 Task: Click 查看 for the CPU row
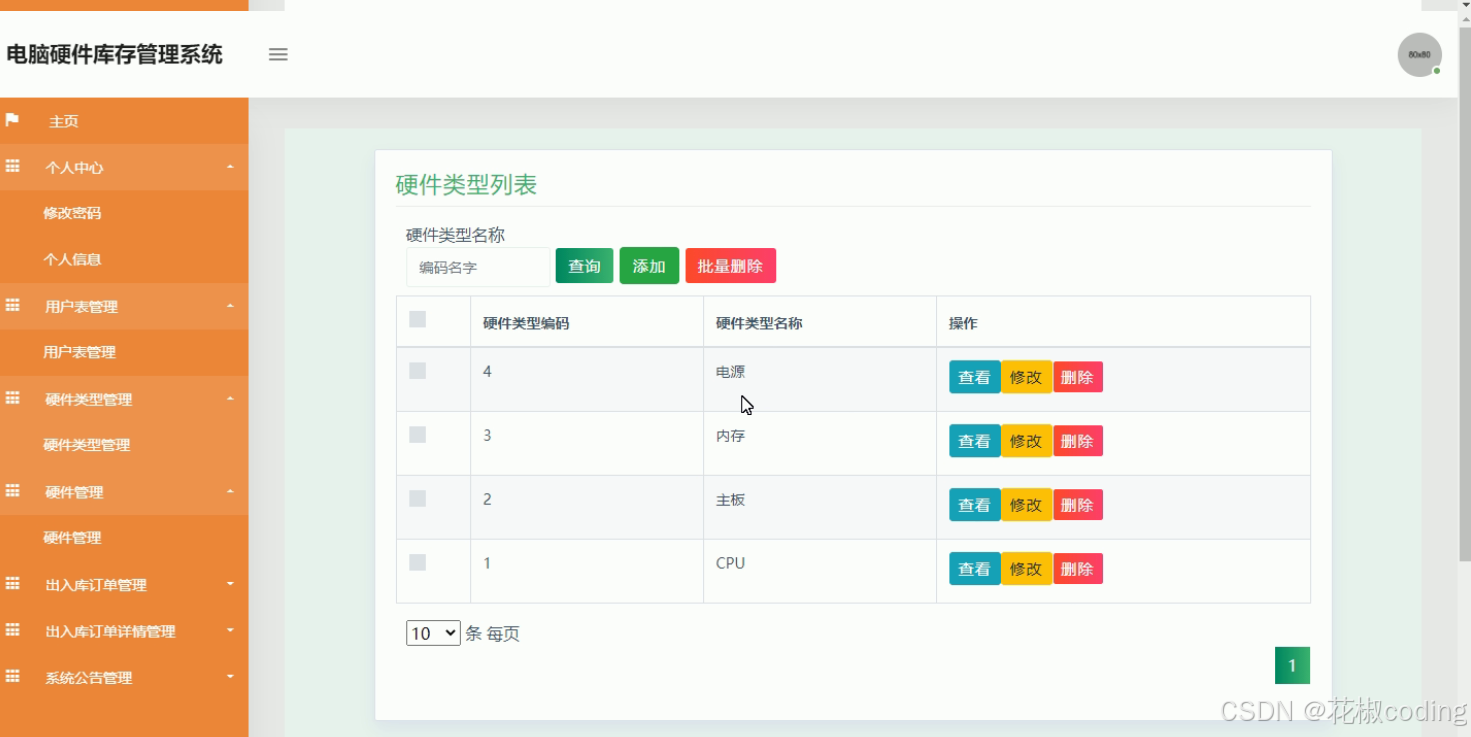click(974, 569)
